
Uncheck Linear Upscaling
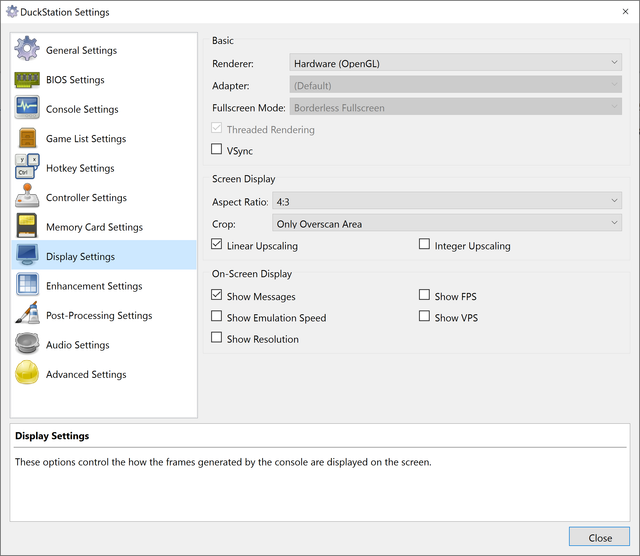click(x=217, y=244)
